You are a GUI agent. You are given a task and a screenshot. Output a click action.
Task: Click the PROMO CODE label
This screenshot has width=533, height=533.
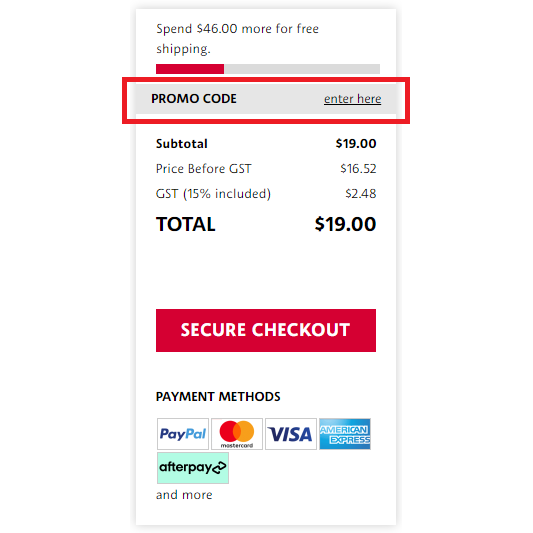pyautogui.click(x=194, y=99)
